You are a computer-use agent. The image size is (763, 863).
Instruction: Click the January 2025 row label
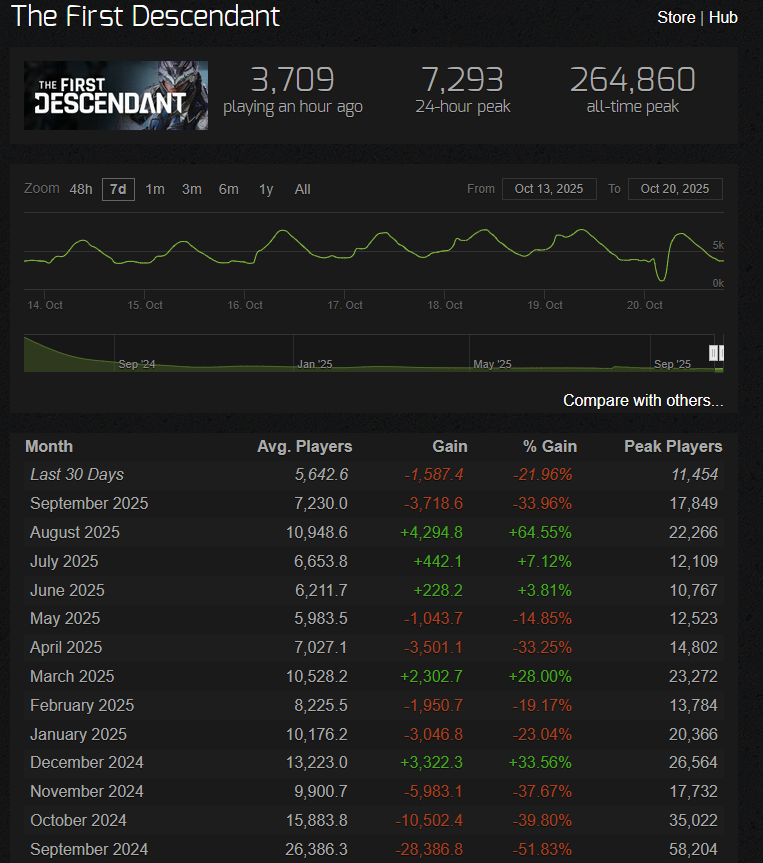(x=78, y=734)
